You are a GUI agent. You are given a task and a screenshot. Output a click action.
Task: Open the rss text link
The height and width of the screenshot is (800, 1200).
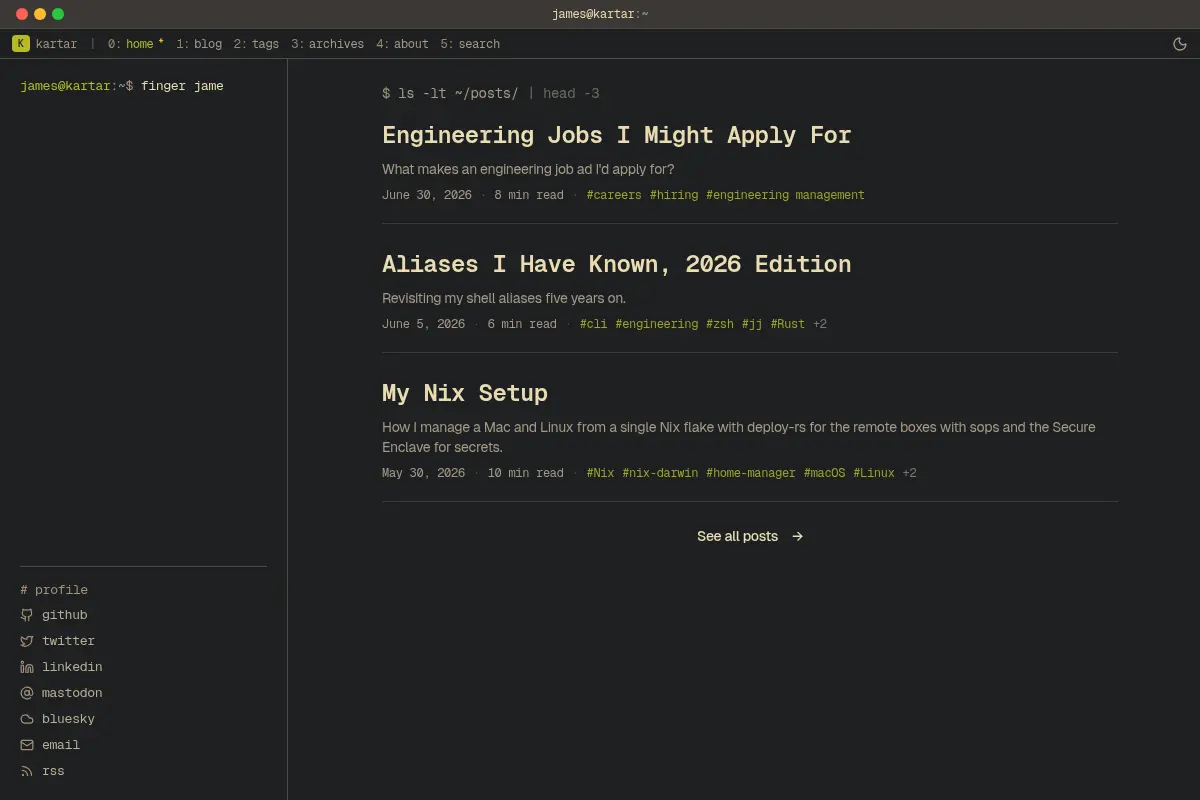[x=53, y=771]
